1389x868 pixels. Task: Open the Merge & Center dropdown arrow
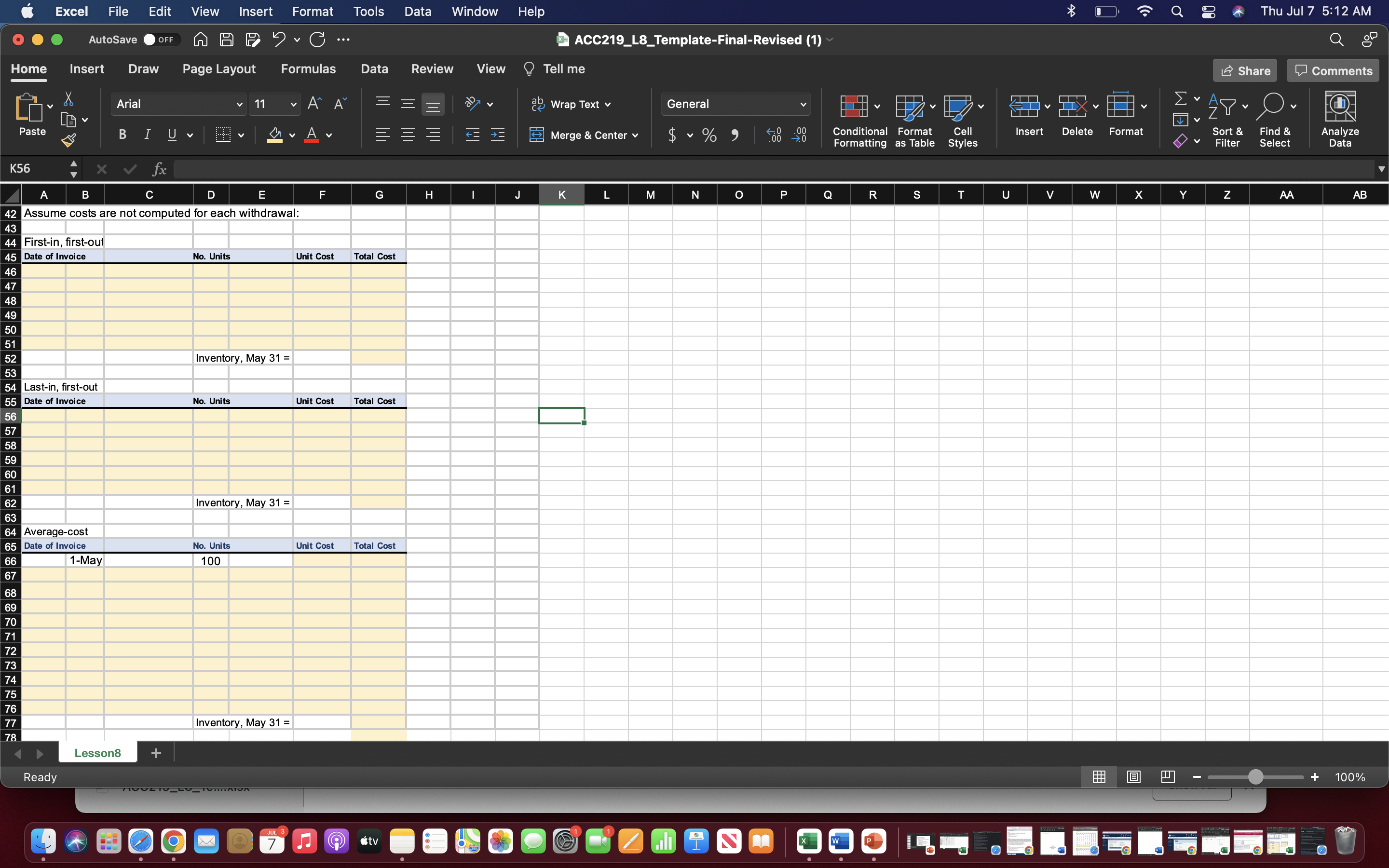tap(635, 136)
